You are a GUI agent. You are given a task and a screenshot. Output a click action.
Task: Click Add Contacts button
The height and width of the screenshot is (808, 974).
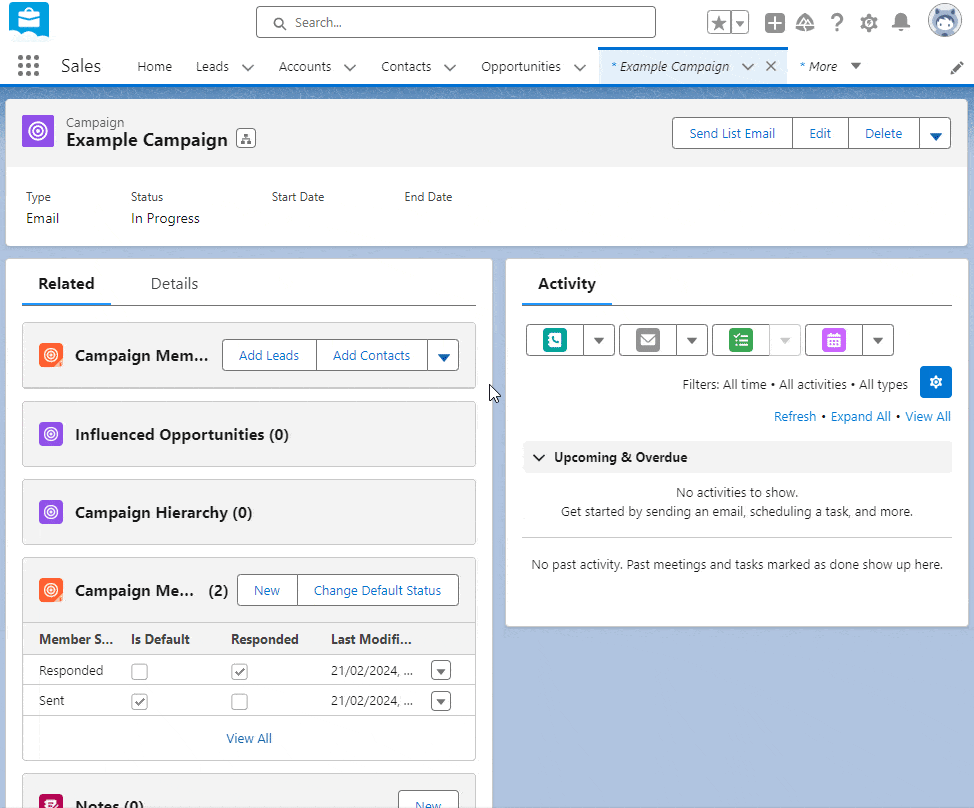coord(371,355)
